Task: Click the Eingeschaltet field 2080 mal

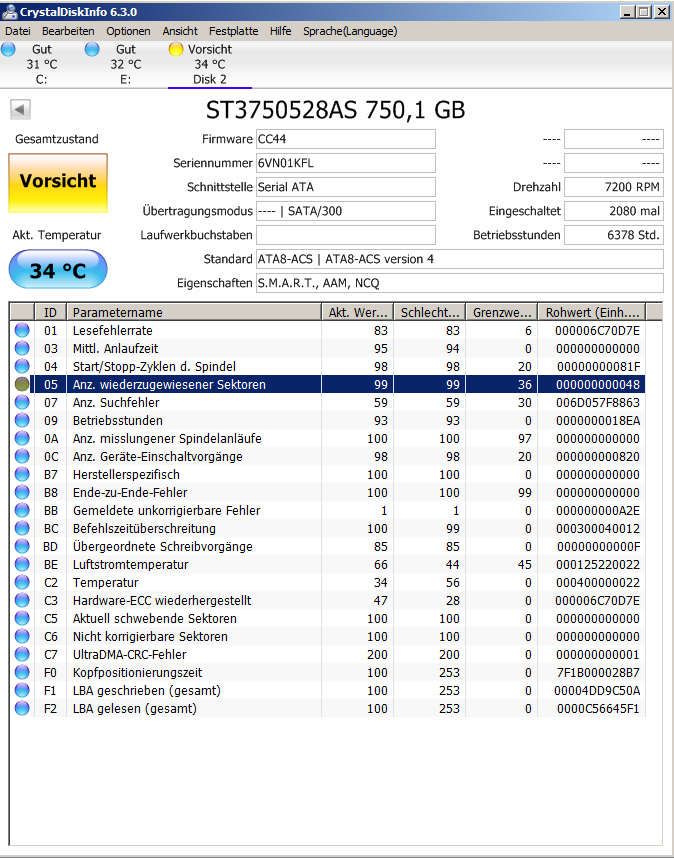Action: coord(614,211)
